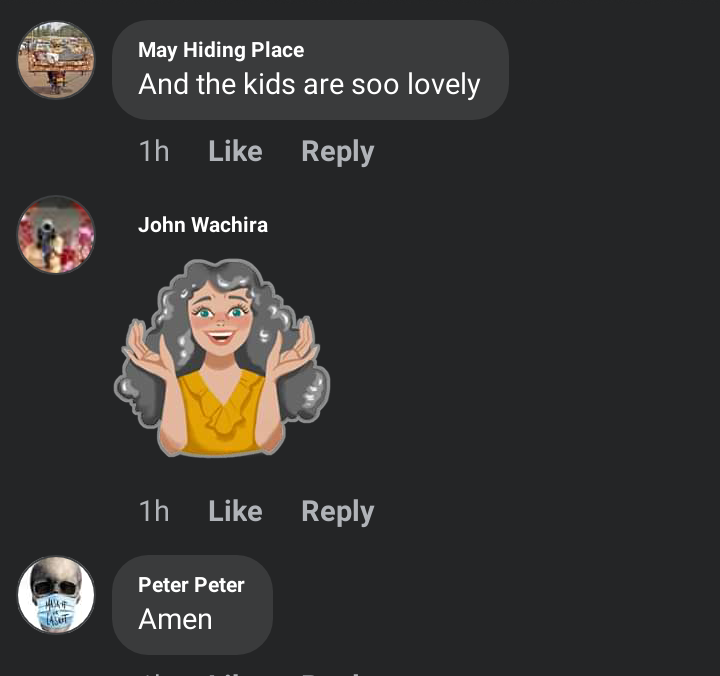
Task: Reply to John Wachira's sticker comment
Action: (338, 512)
